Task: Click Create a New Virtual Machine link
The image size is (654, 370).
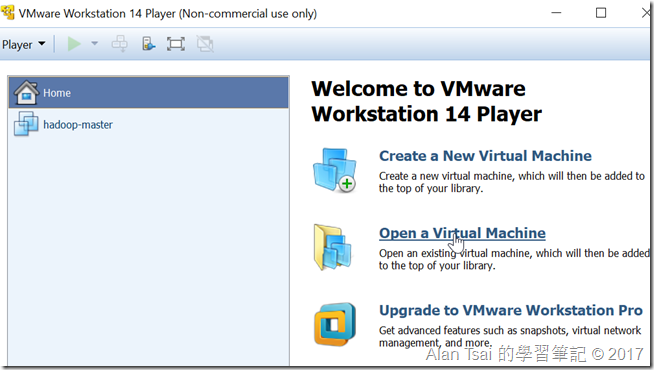Action: pos(485,156)
